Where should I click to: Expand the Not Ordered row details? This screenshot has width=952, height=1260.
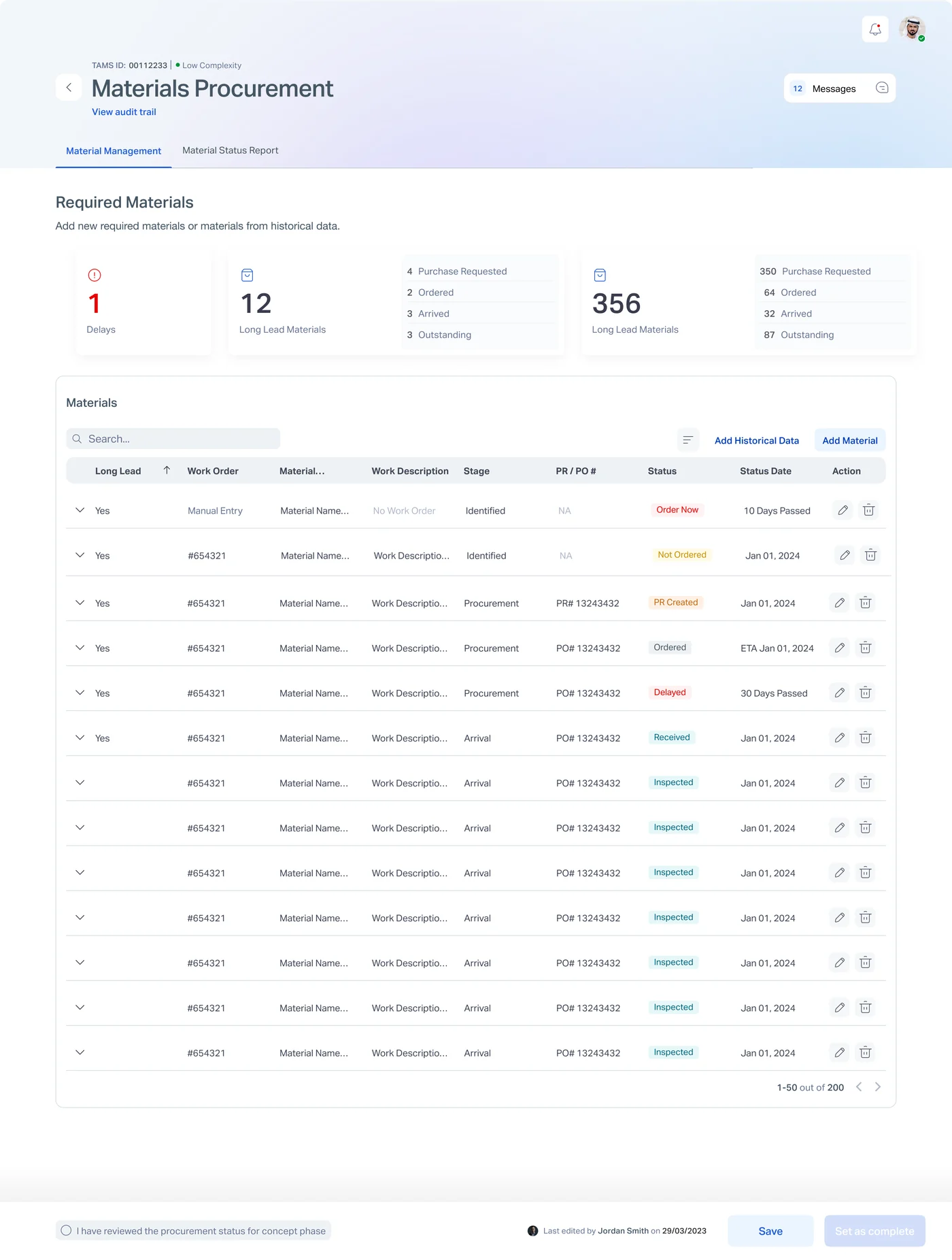(80, 555)
